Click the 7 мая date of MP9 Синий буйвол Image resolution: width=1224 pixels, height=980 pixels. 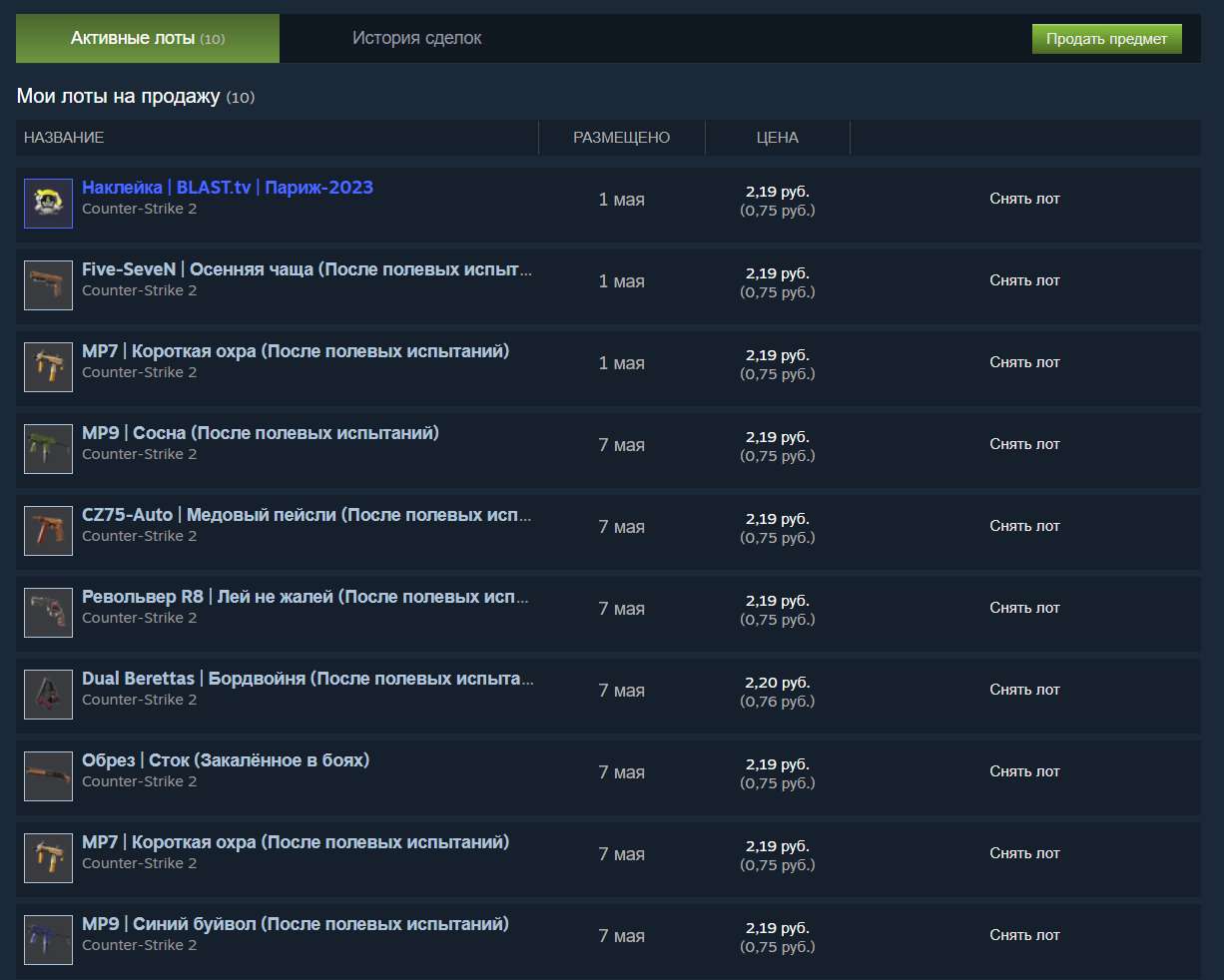click(x=622, y=936)
